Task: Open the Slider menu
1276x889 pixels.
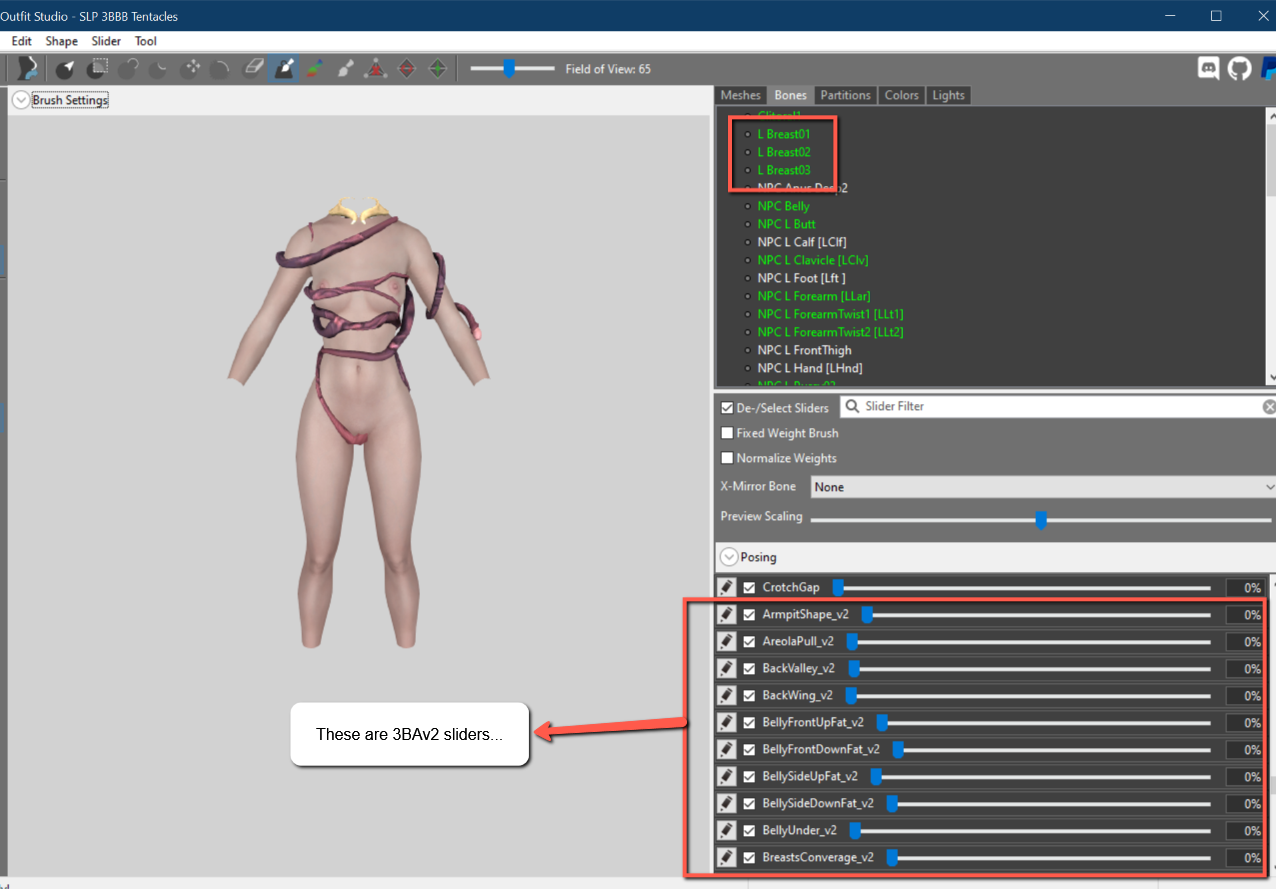Action: [x=106, y=41]
